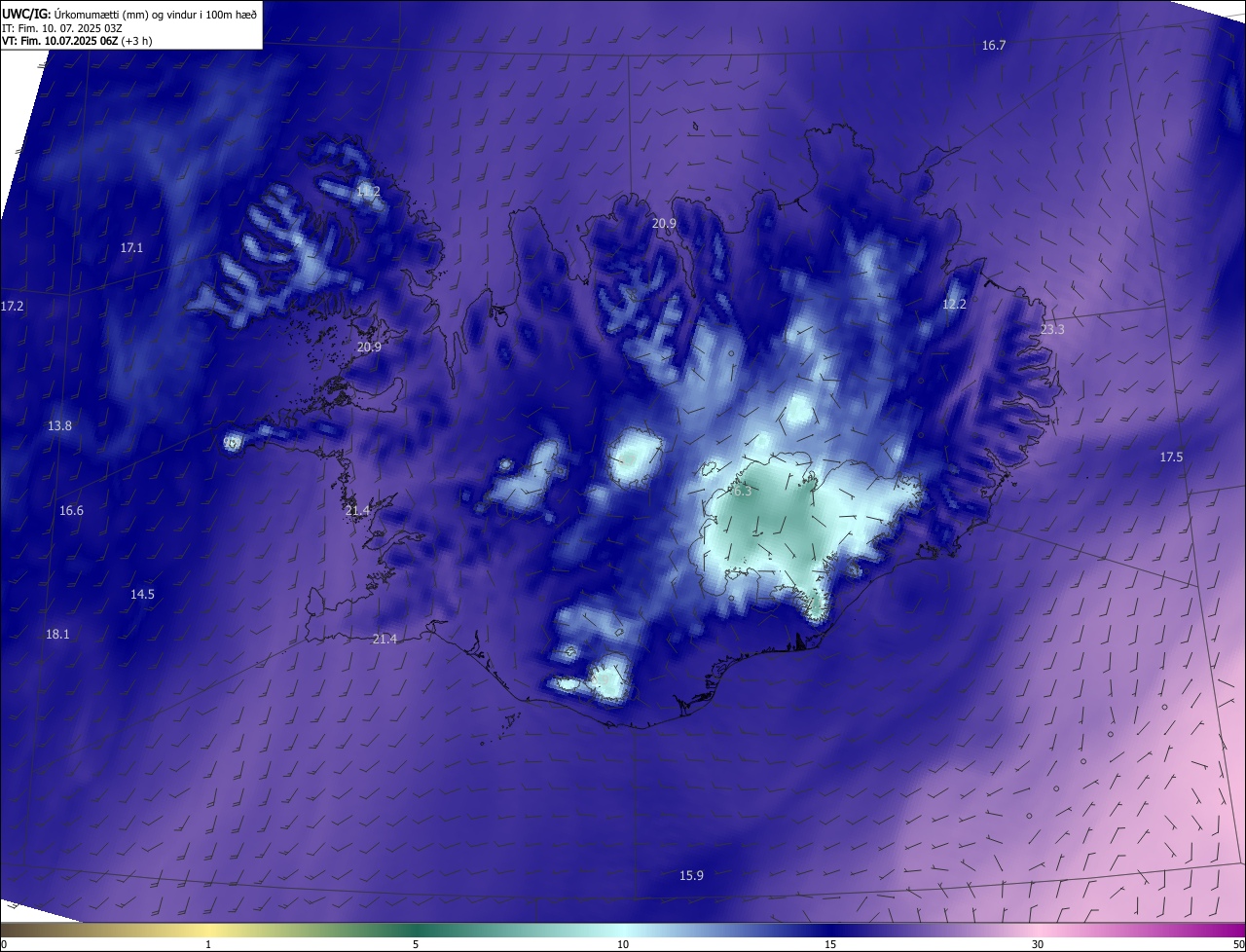The width and height of the screenshot is (1246, 952).
Task: Click the 12.2 value label
Action: click(x=954, y=304)
